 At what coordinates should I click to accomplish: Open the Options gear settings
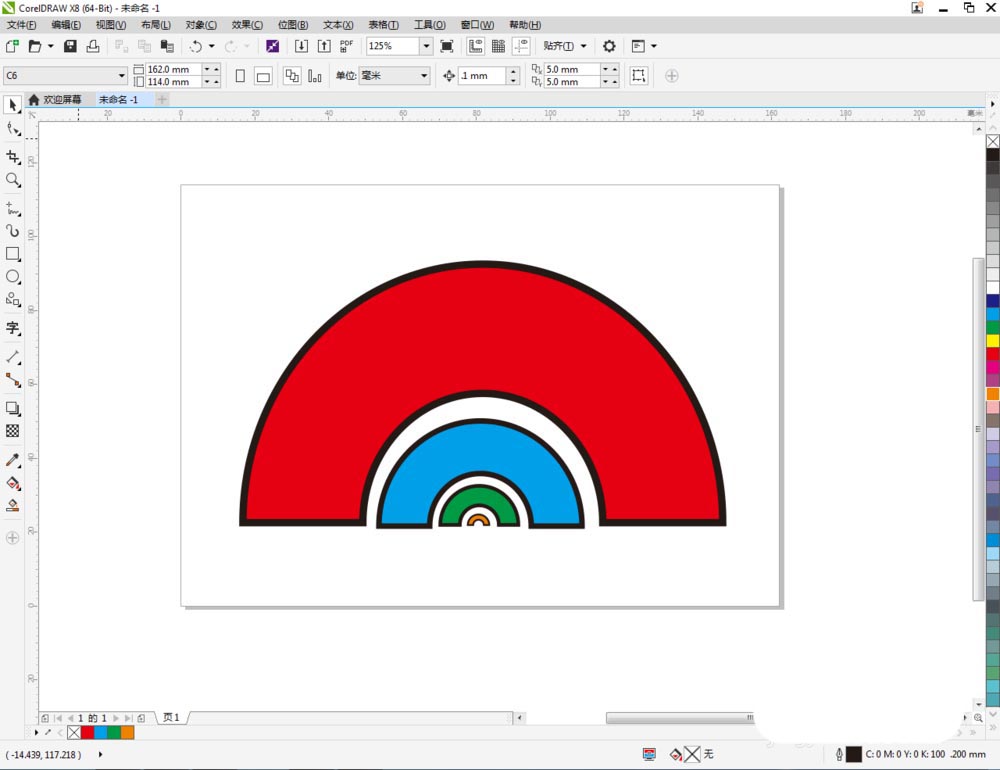pyautogui.click(x=609, y=46)
